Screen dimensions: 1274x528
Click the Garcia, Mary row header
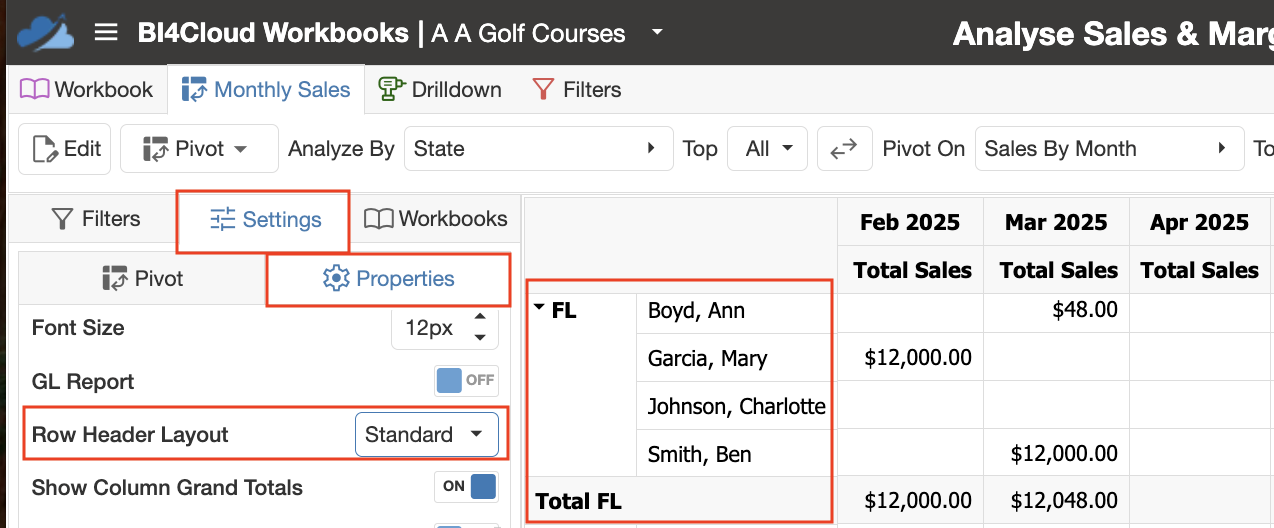[x=736, y=358]
